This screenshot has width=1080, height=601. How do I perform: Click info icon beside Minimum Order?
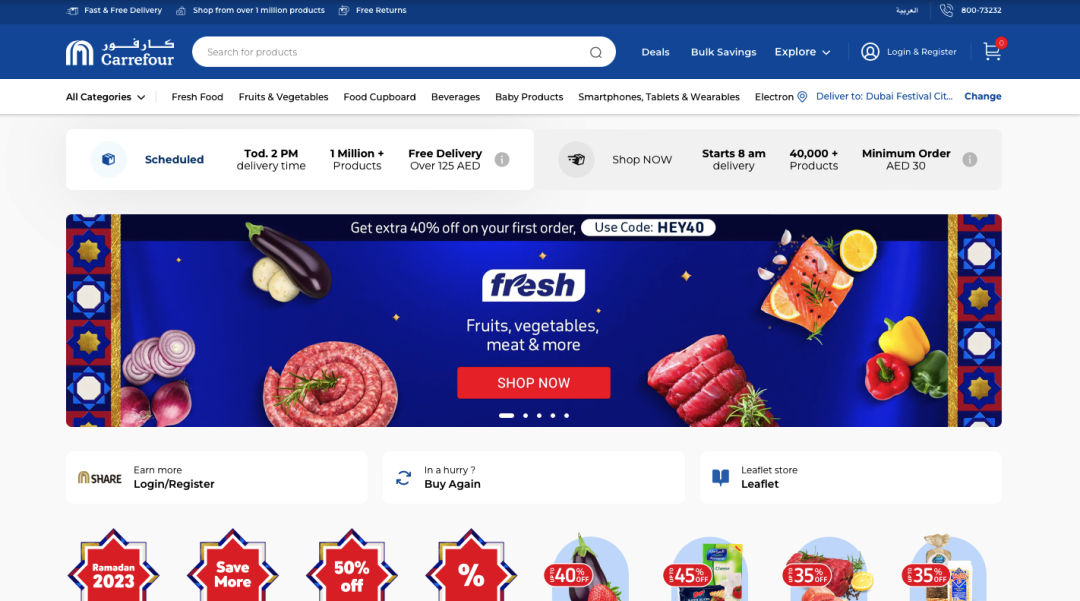(x=970, y=160)
